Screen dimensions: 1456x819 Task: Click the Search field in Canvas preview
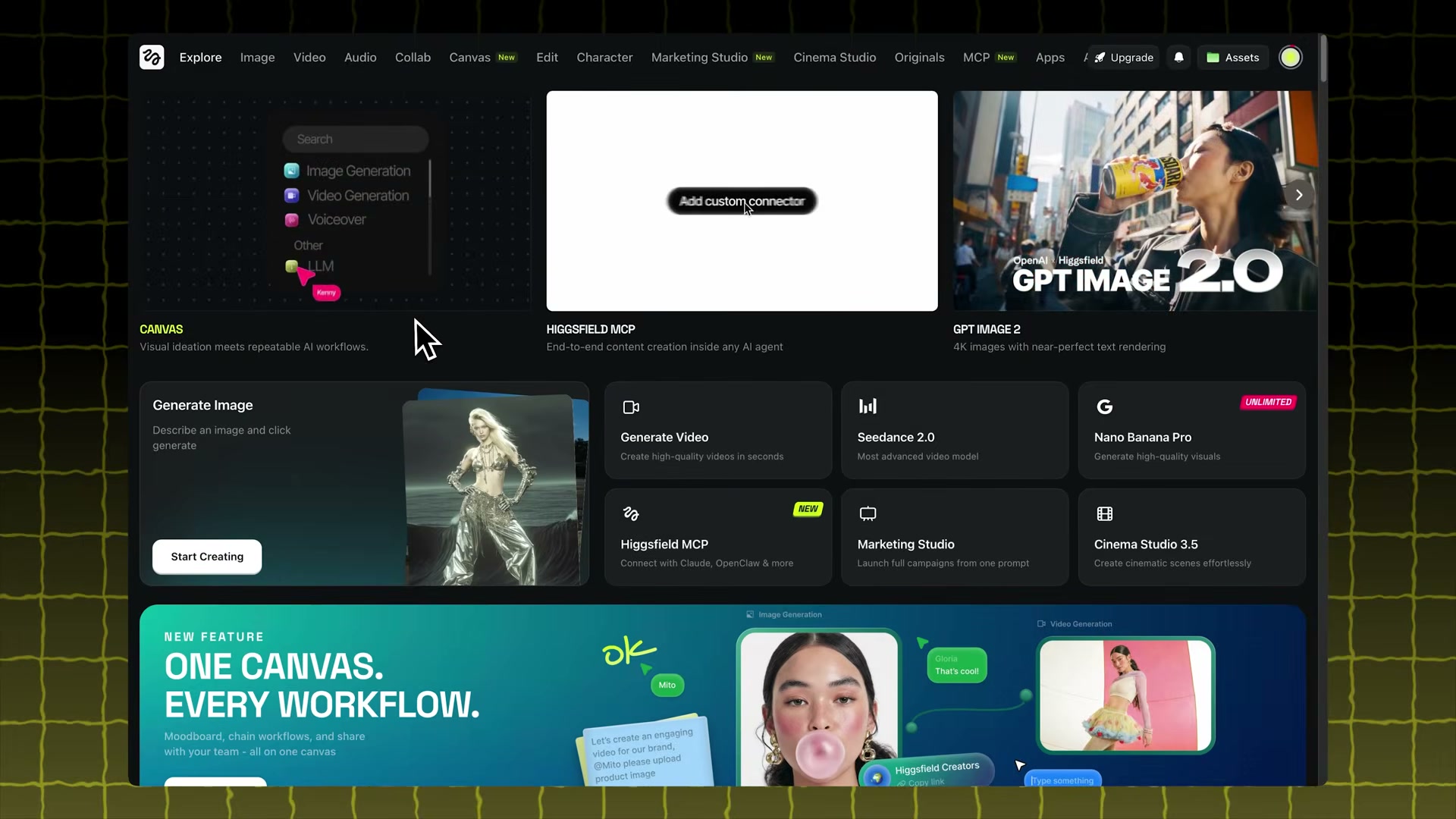coord(356,140)
